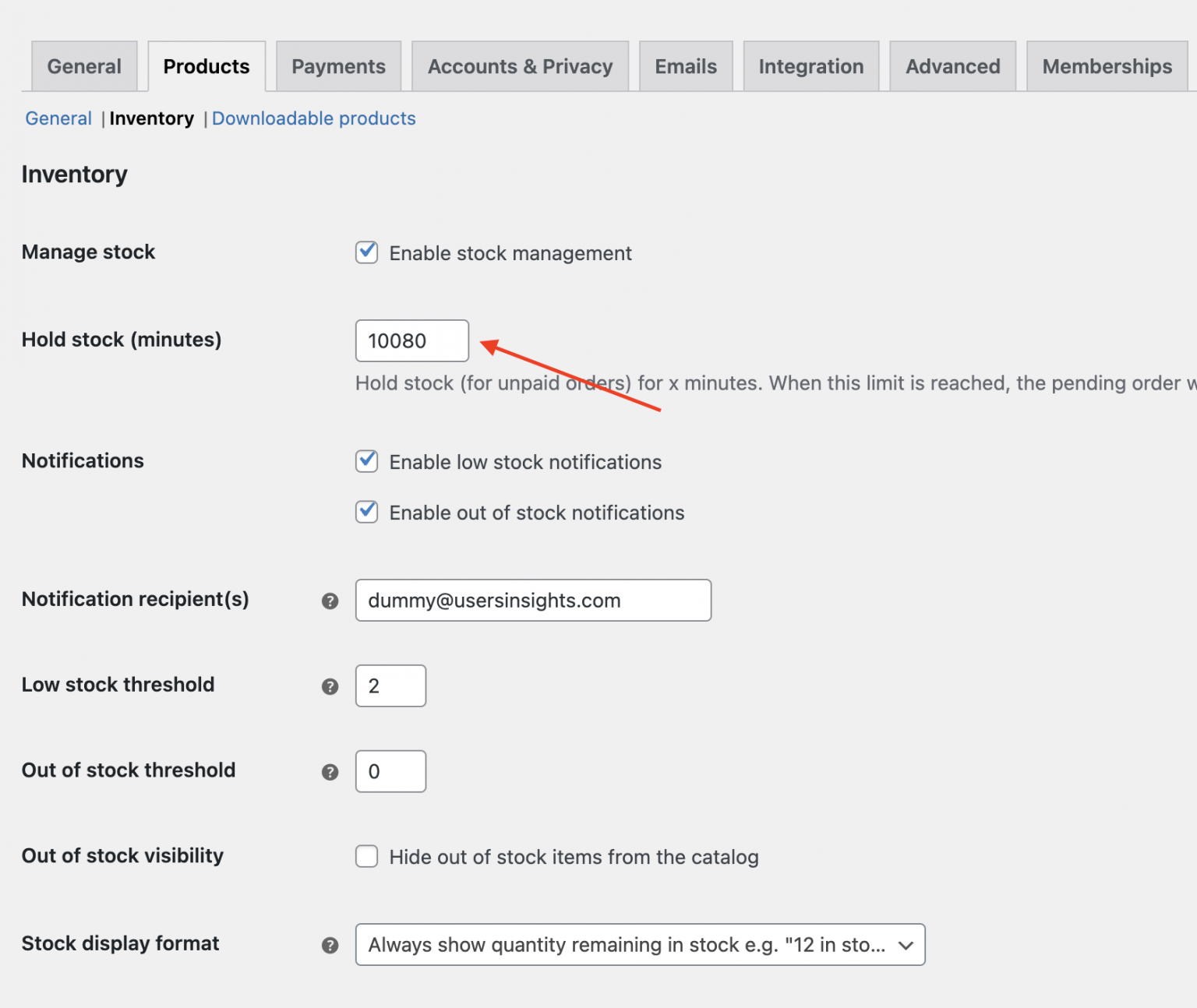The image size is (1197, 1008).
Task: Click inside the Hold stock minutes field
Action: (411, 340)
